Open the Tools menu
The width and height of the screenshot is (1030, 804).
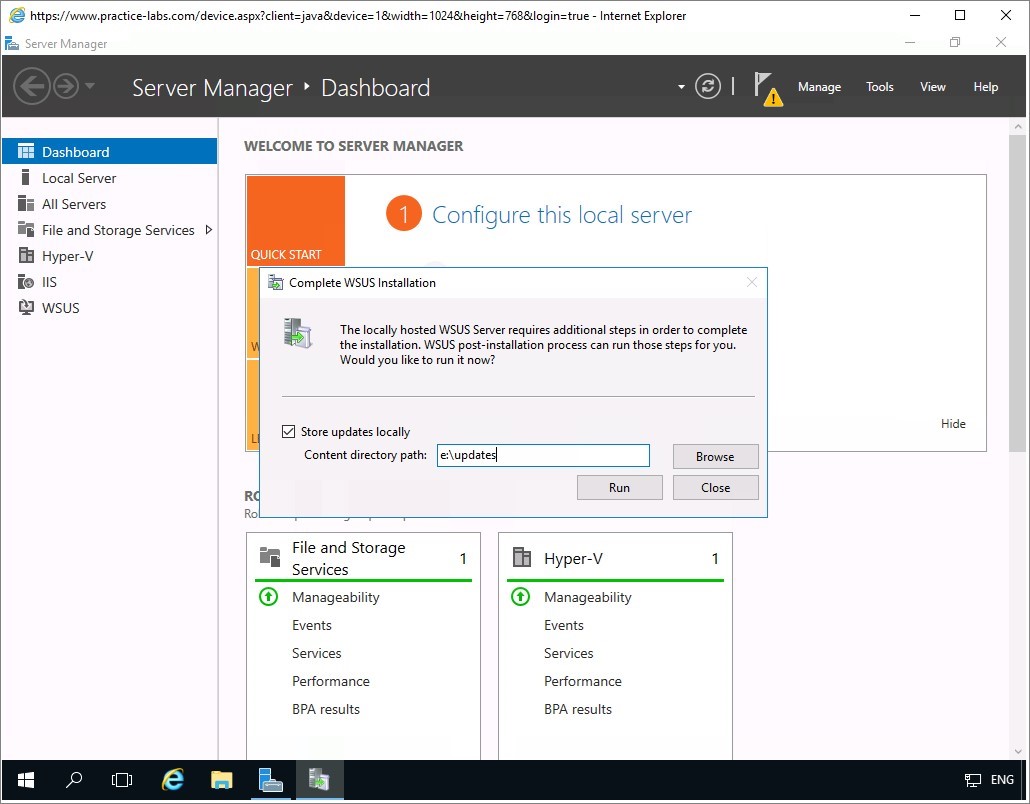tap(879, 87)
